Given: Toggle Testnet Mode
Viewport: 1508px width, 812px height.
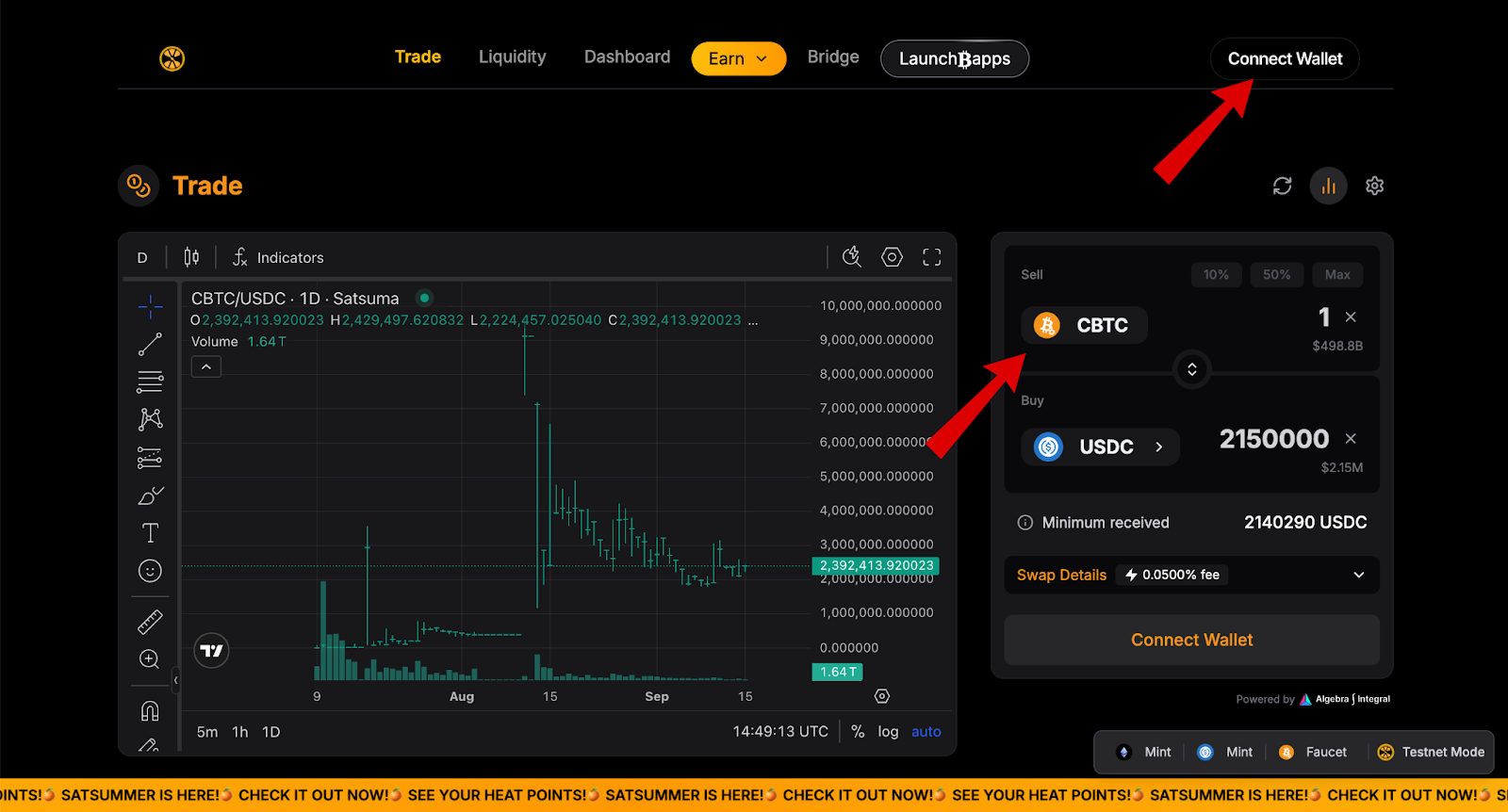Looking at the screenshot, I should click(1431, 752).
